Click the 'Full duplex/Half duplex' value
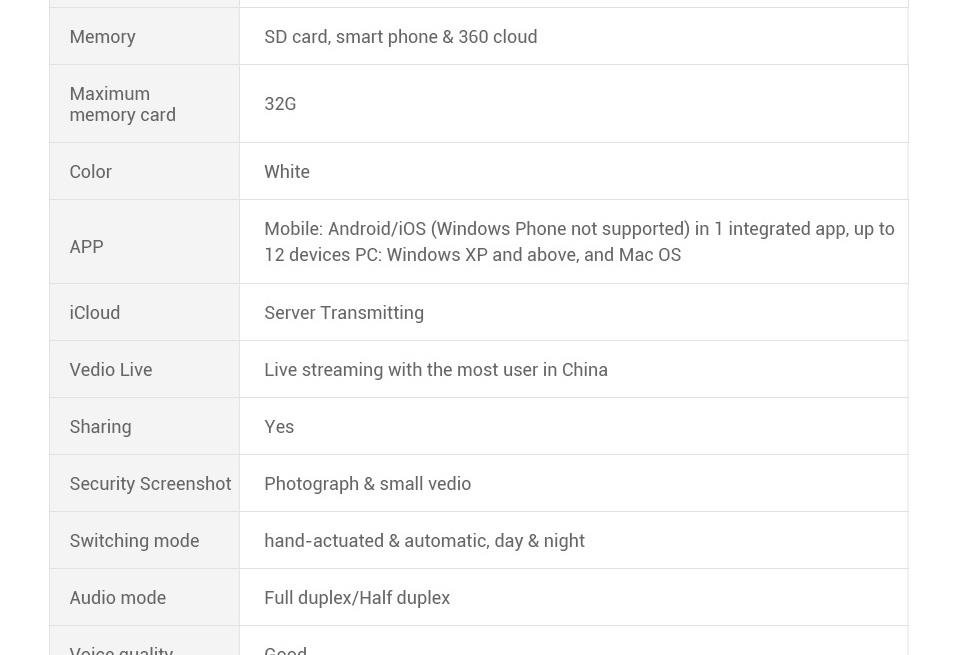This screenshot has height=655, width=960. 357,597
